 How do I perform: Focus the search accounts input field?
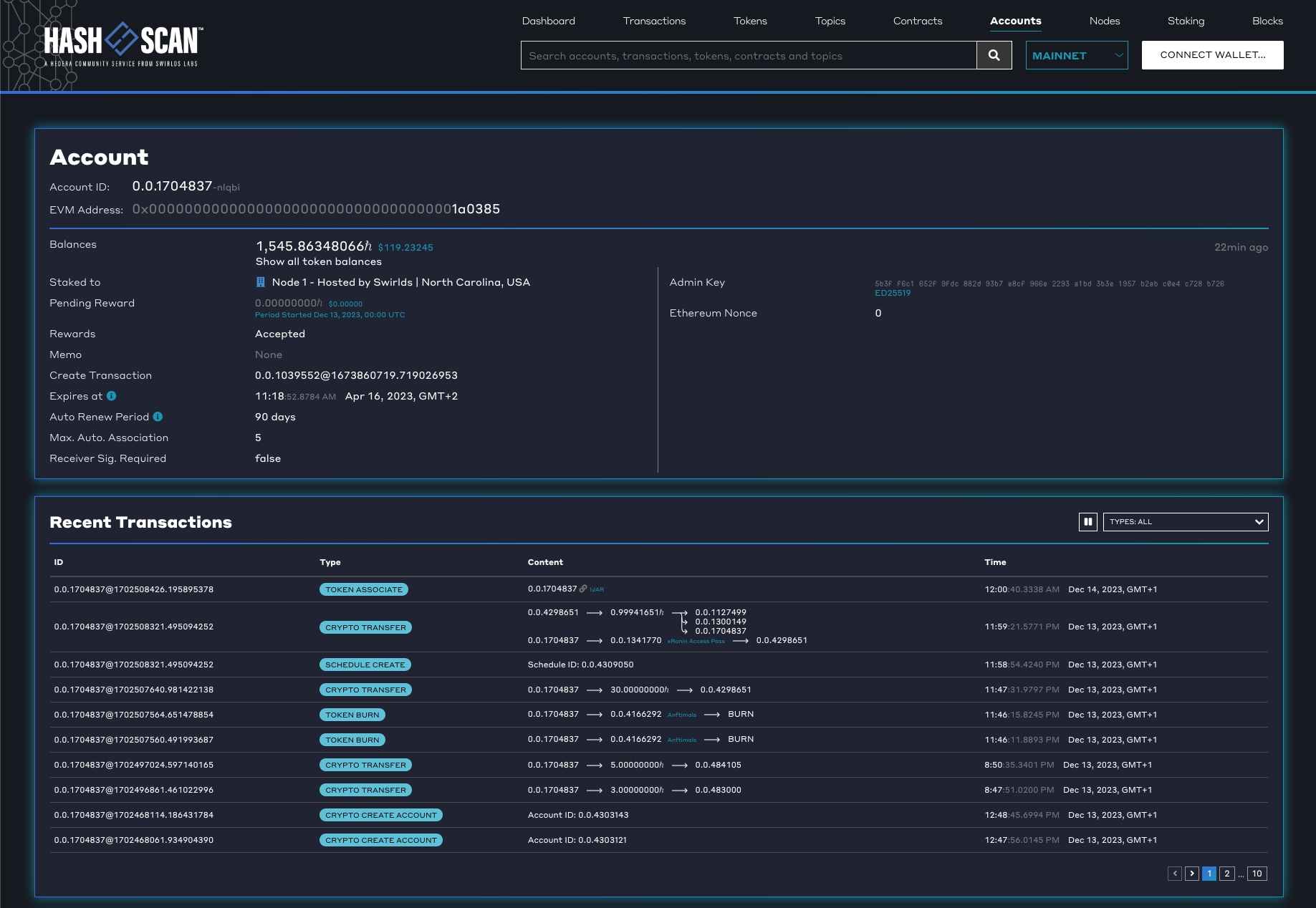pyautogui.click(x=748, y=55)
